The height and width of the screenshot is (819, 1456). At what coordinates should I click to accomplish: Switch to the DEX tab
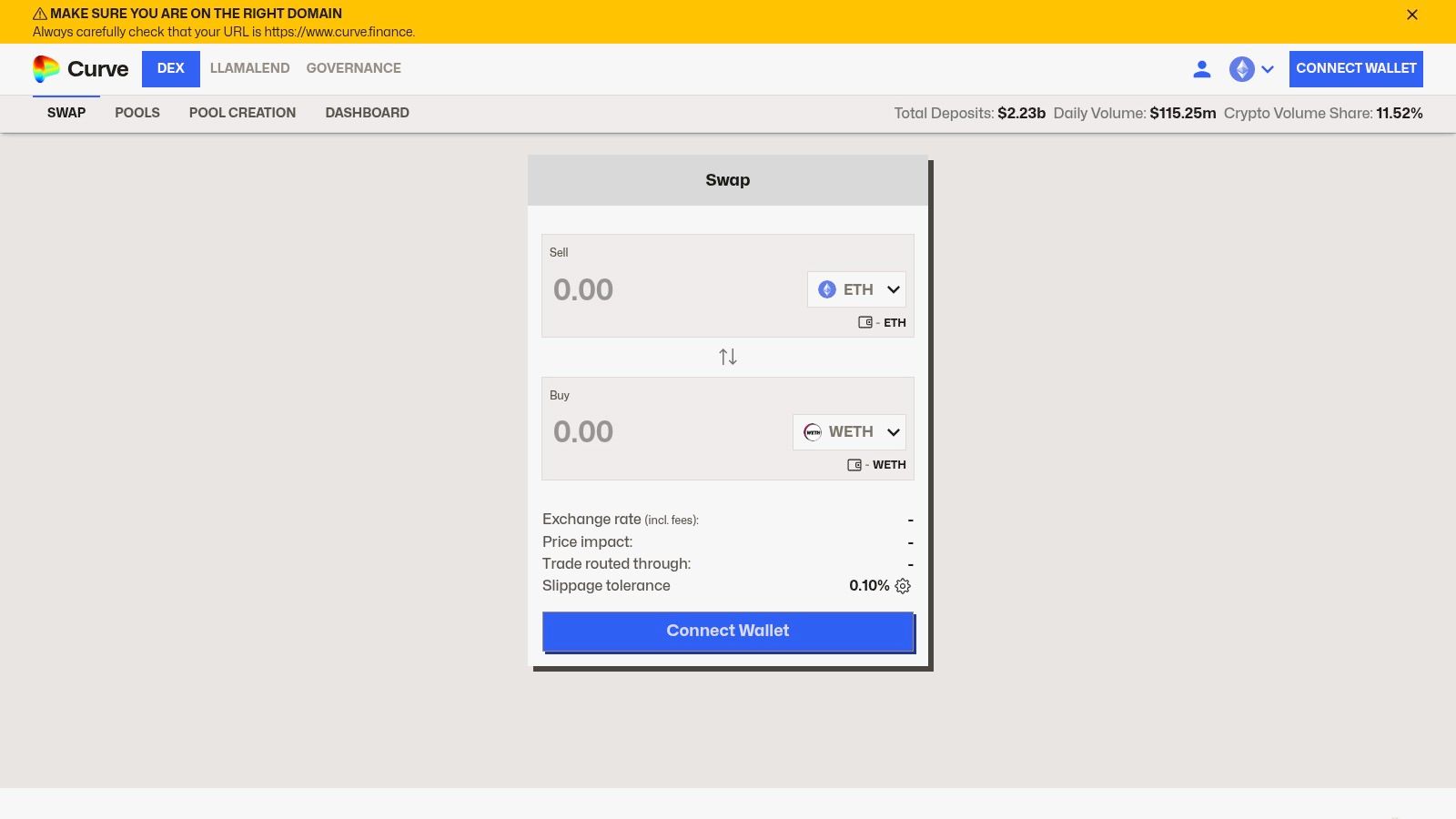click(171, 69)
